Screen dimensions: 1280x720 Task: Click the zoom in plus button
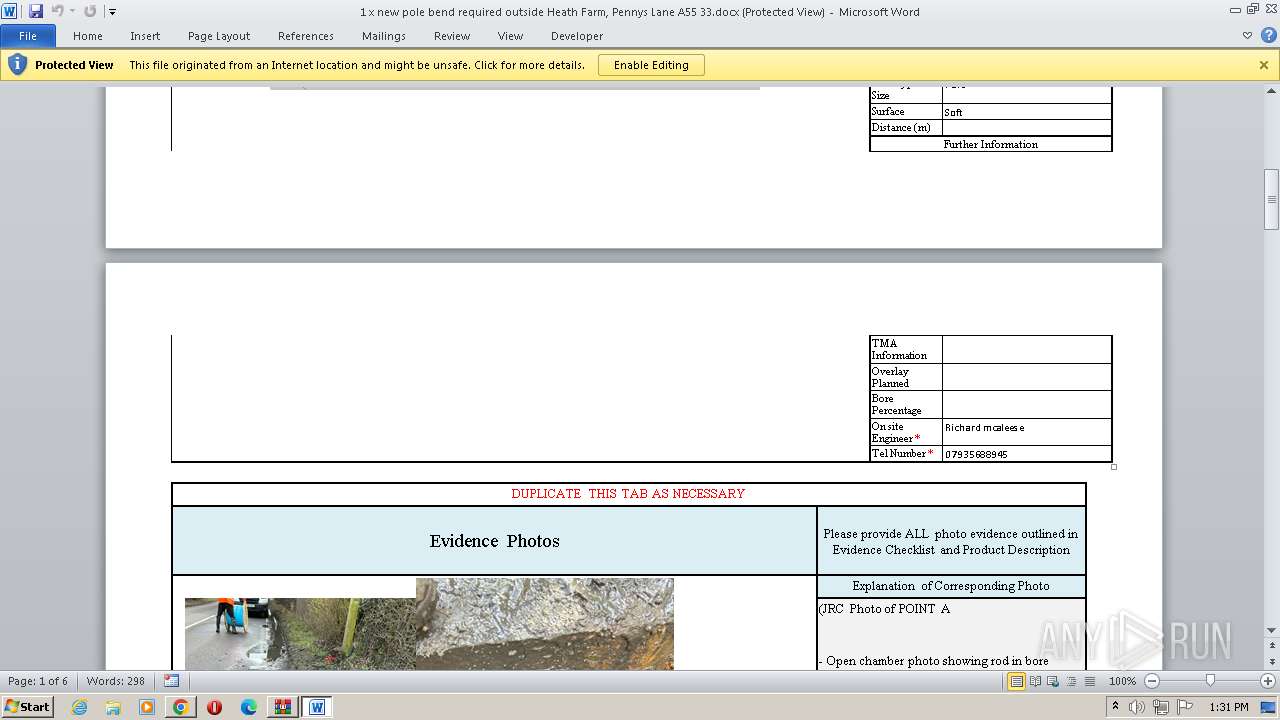(x=1268, y=681)
